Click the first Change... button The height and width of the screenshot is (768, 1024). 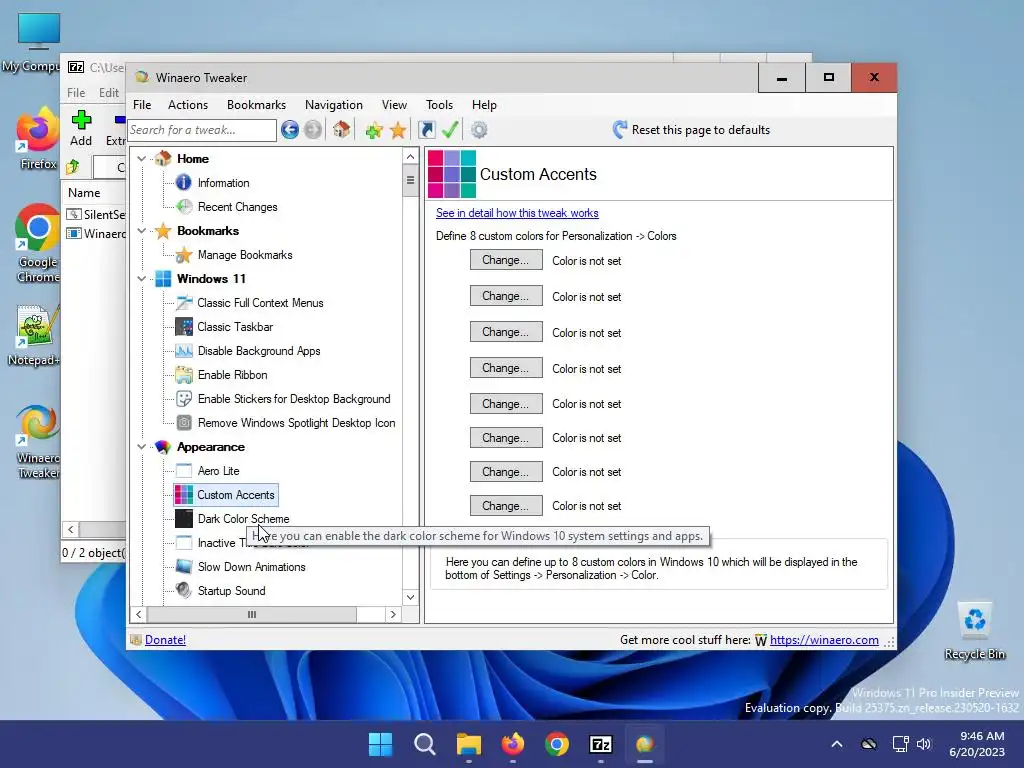[x=506, y=260]
